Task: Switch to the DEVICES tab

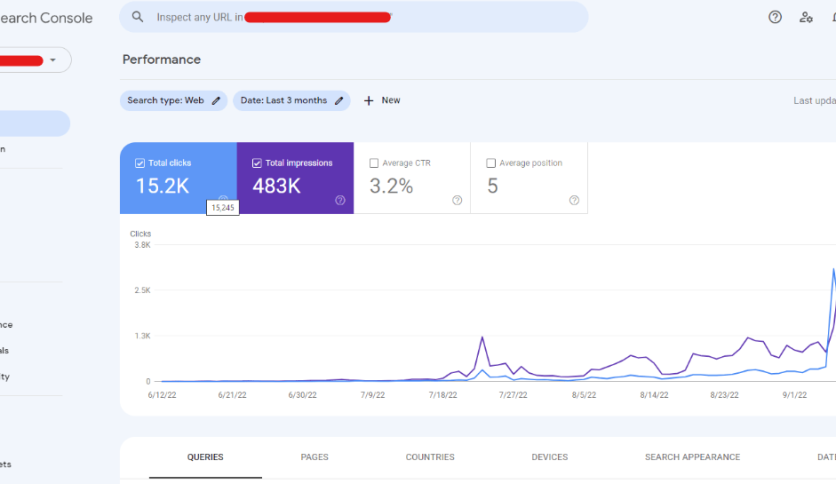Action: point(550,457)
